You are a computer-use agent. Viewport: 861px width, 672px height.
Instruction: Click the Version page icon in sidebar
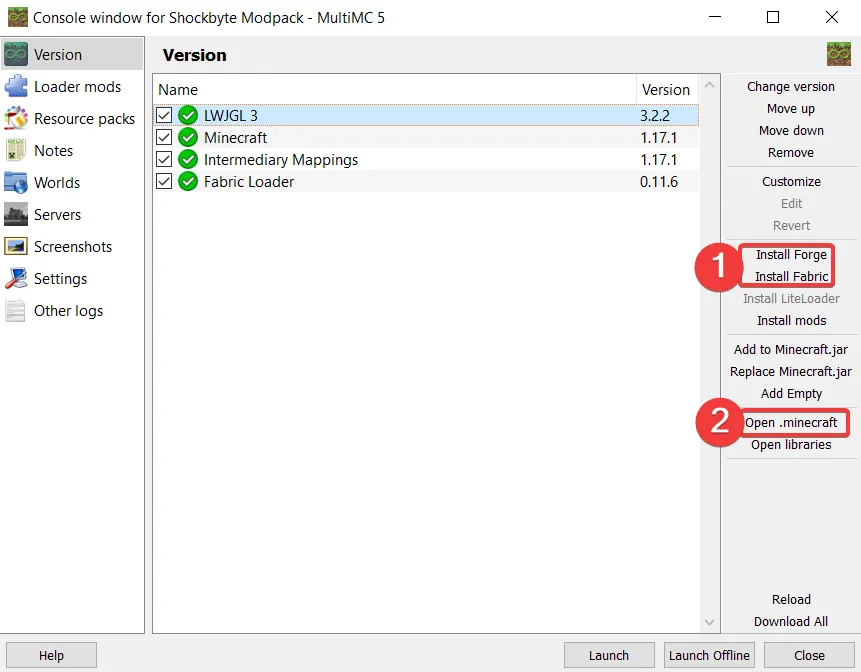coord(16,54)
